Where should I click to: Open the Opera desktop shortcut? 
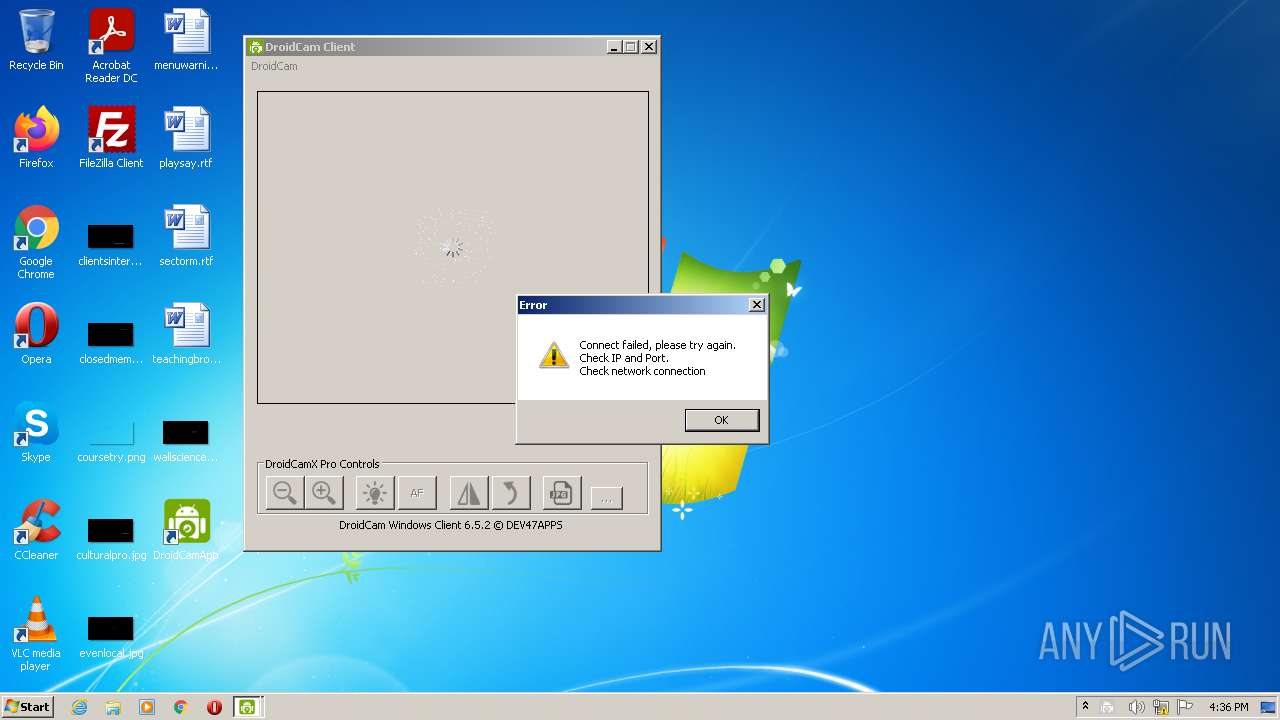tap(36, 334)
